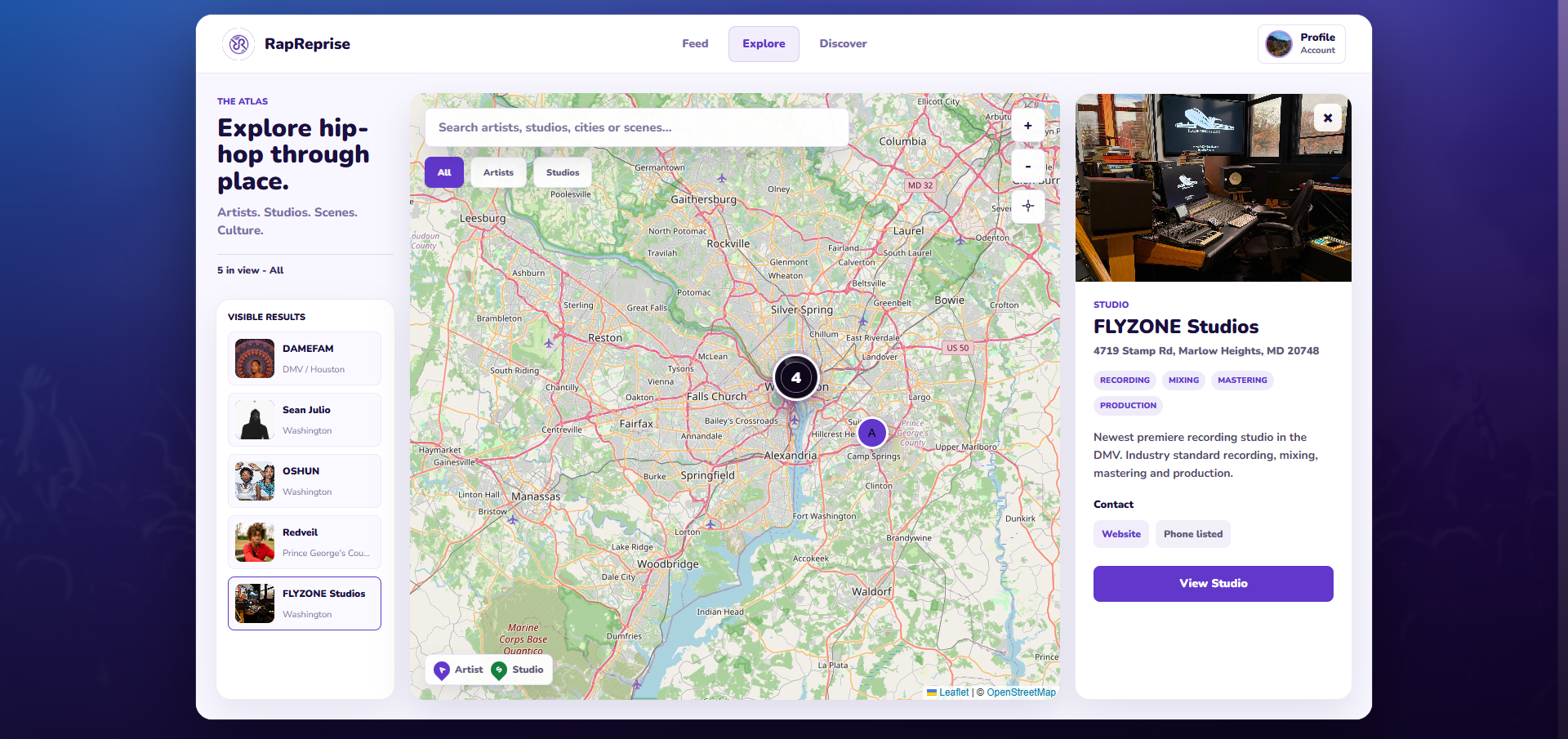Viewport: 1568px width, 739px height.
Task: Click the green Studio pin in legend
Action: 499,670
